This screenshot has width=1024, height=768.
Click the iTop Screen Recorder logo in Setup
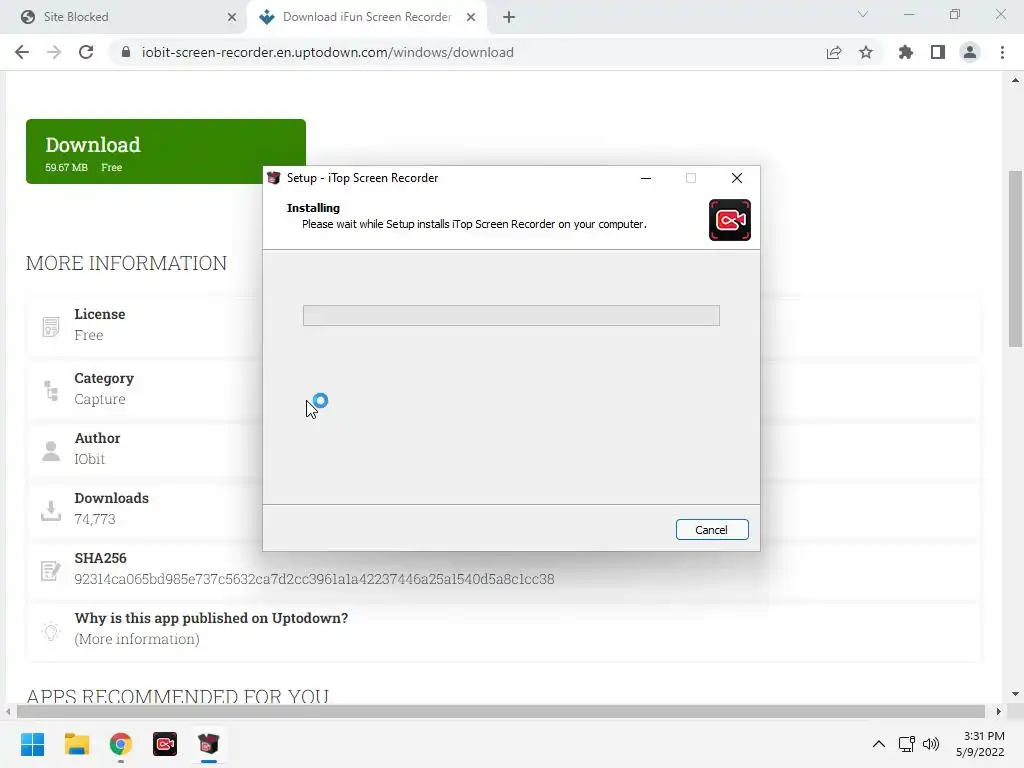click(x=729, y=220)
